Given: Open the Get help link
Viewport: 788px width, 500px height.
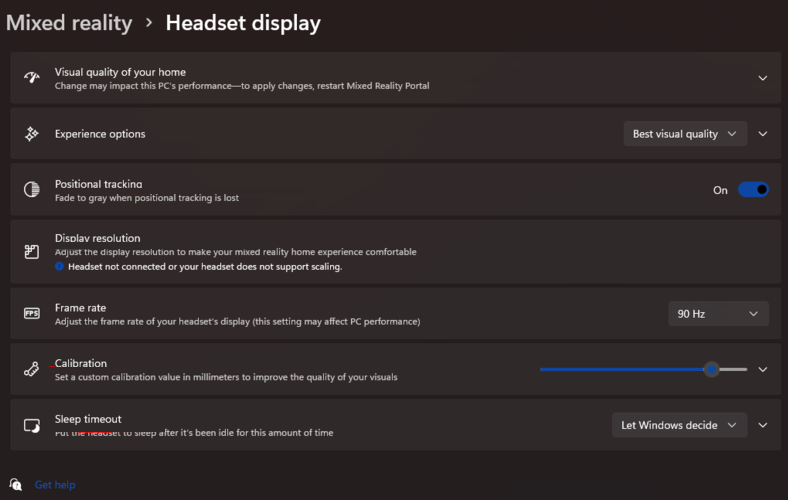Looking at the screenshot, I should tap(55, 485).
